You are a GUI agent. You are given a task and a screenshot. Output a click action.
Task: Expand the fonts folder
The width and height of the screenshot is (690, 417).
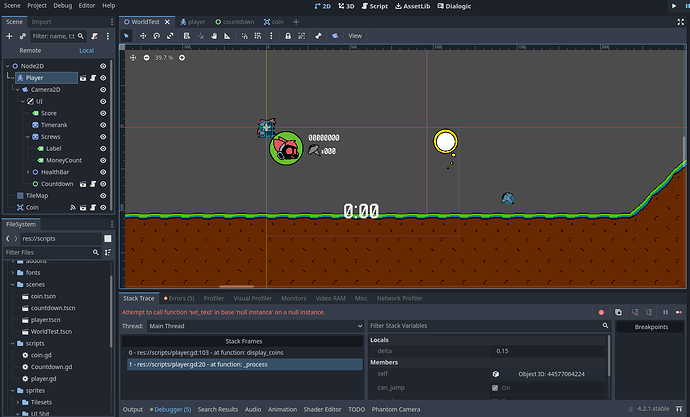point(13,273)
